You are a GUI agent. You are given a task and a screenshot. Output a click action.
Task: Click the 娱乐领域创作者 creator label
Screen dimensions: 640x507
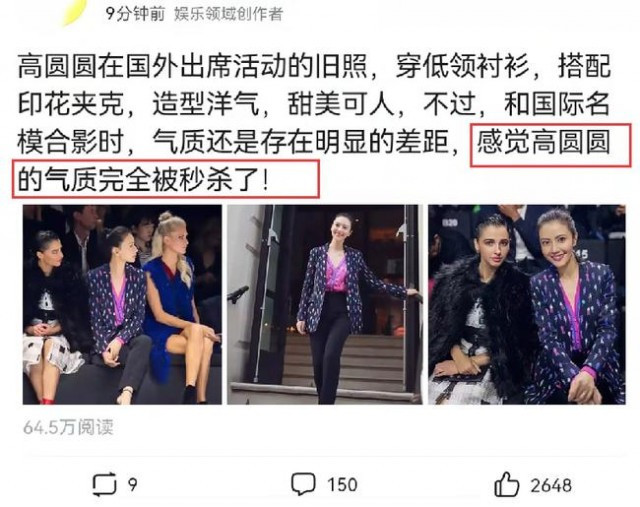[229, 14]
